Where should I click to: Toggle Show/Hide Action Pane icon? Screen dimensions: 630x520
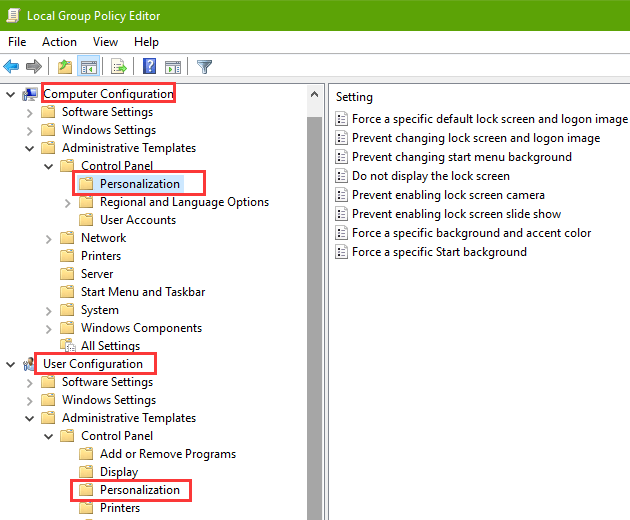coord(173,66)
